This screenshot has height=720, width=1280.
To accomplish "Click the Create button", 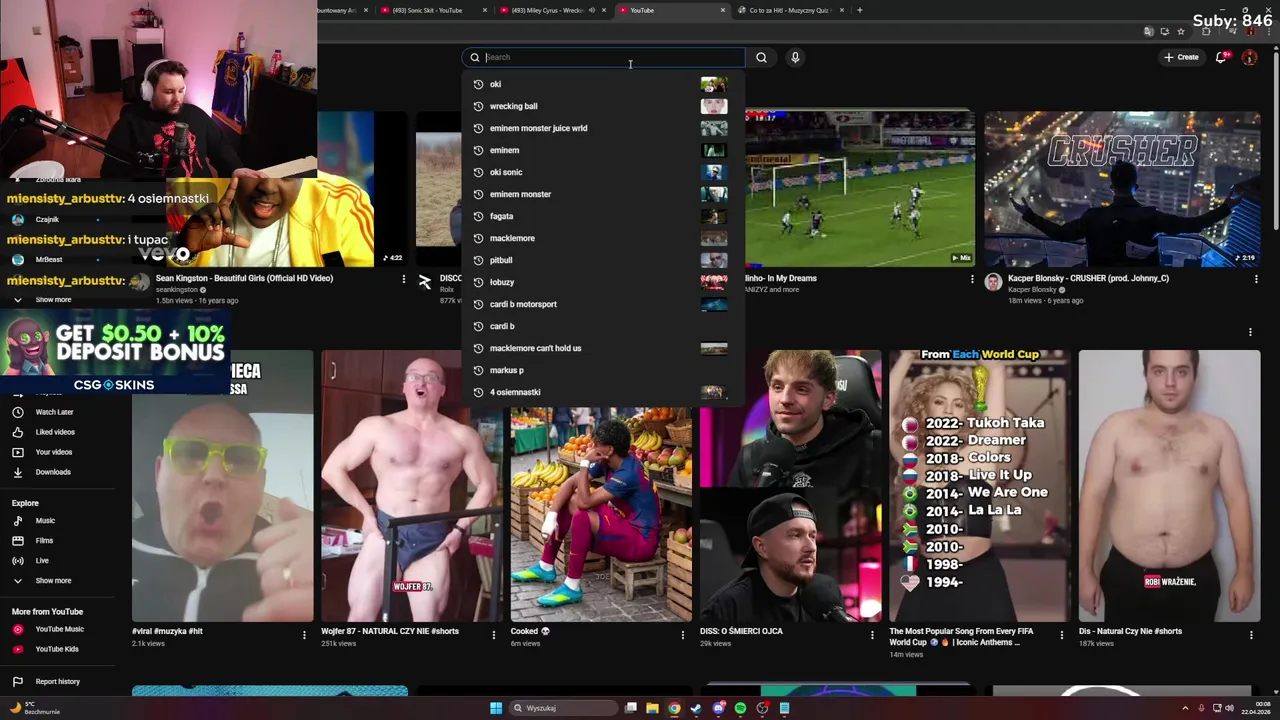I will [1181, 57].
